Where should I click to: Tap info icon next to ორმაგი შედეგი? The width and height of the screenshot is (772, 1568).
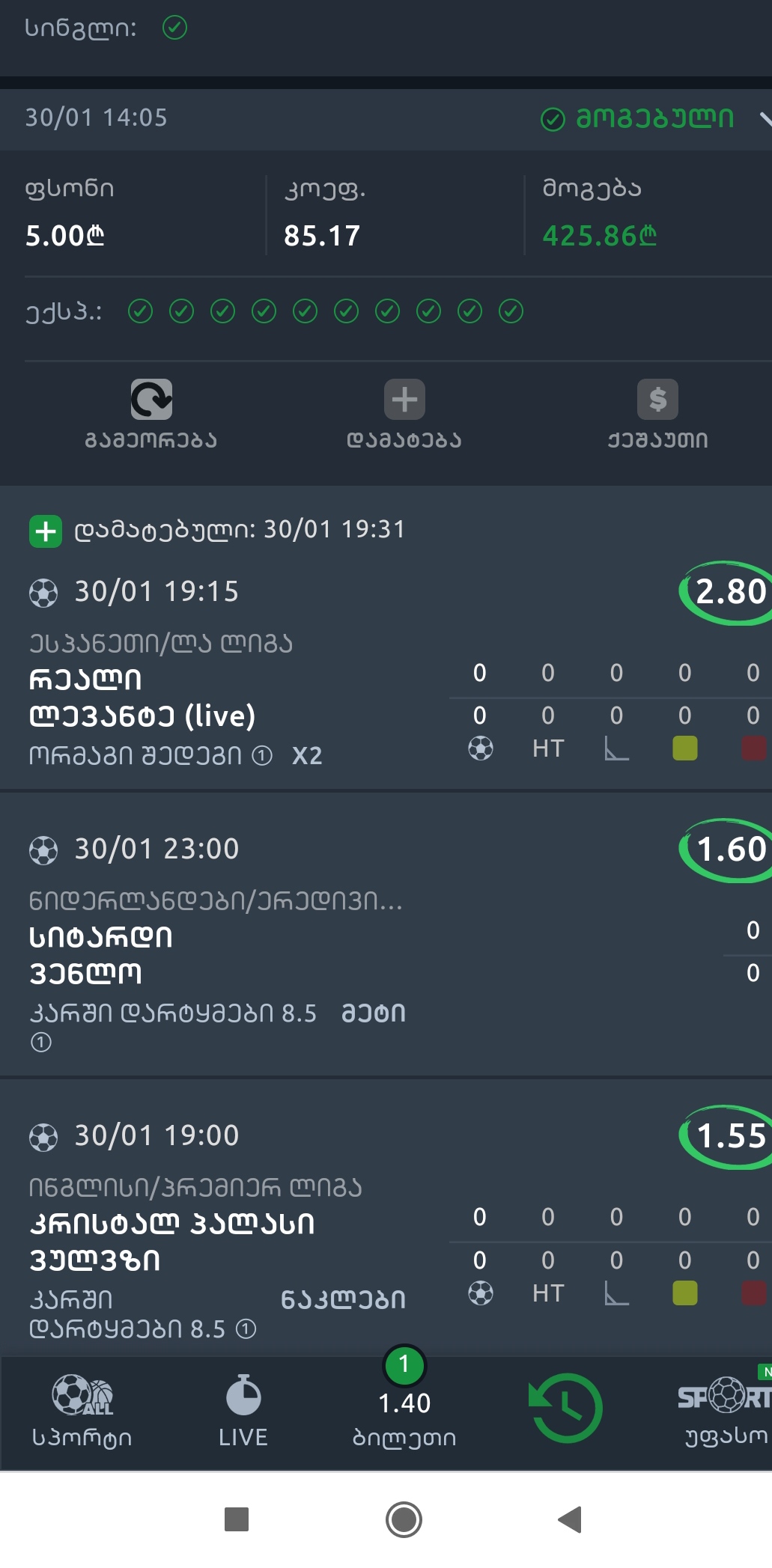click(x=262, y=756)
